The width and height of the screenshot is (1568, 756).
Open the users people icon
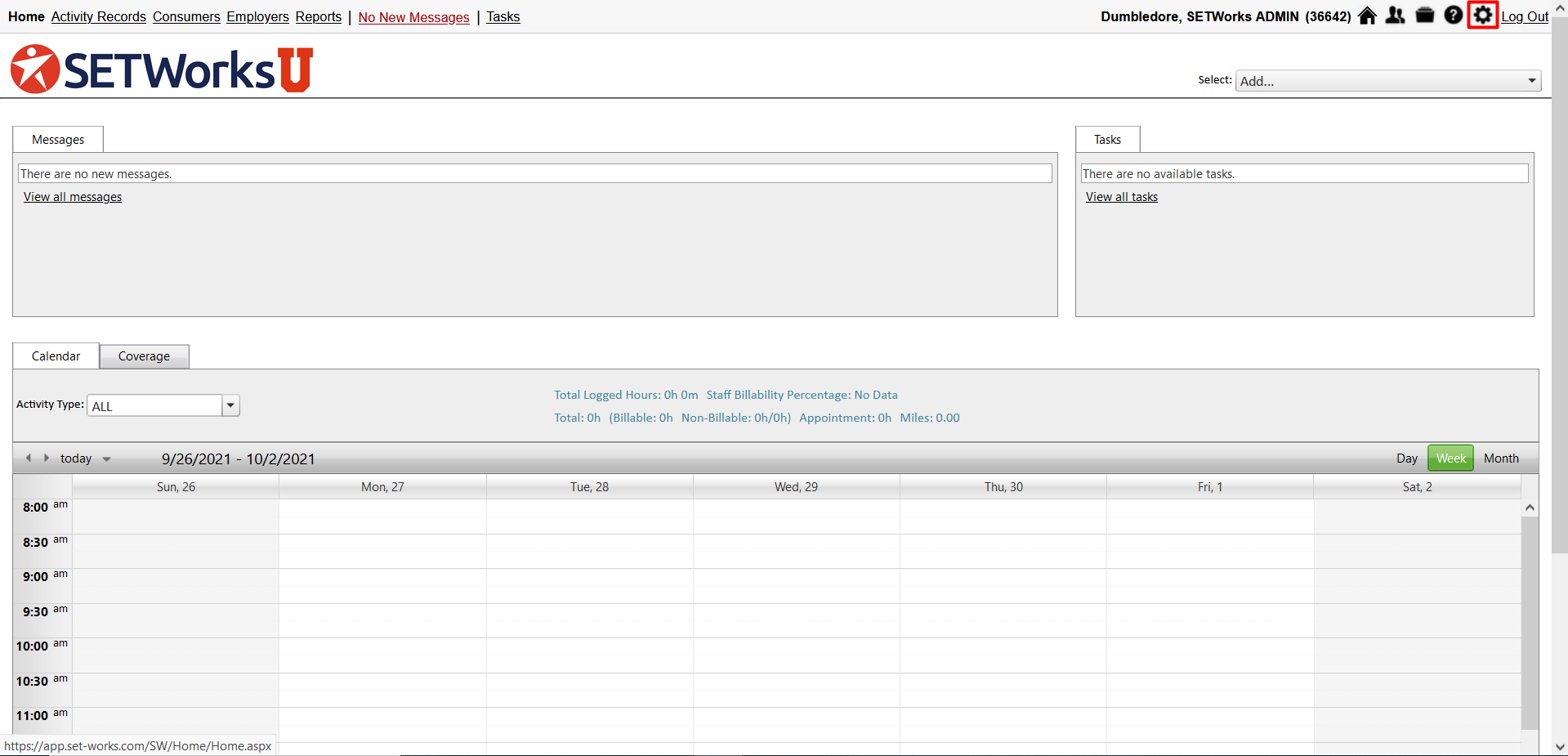click(1396, 16)
